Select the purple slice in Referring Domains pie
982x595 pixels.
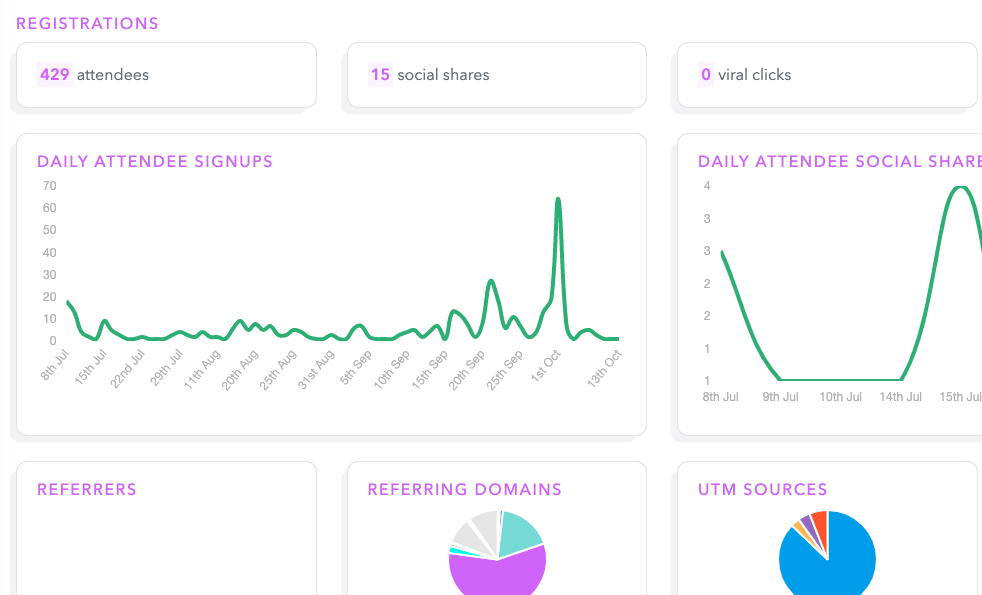[497, 572]
